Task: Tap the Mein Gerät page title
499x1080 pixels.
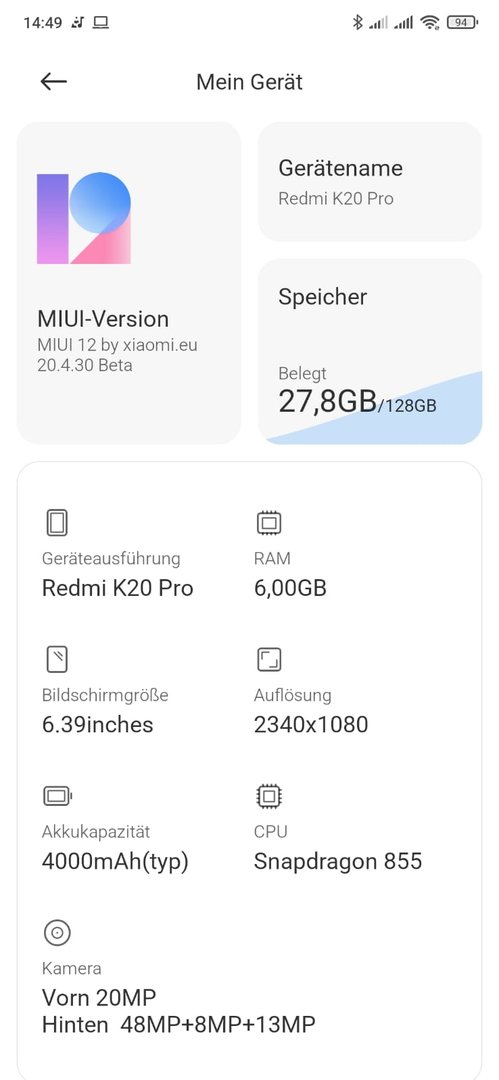Action: 250,82
